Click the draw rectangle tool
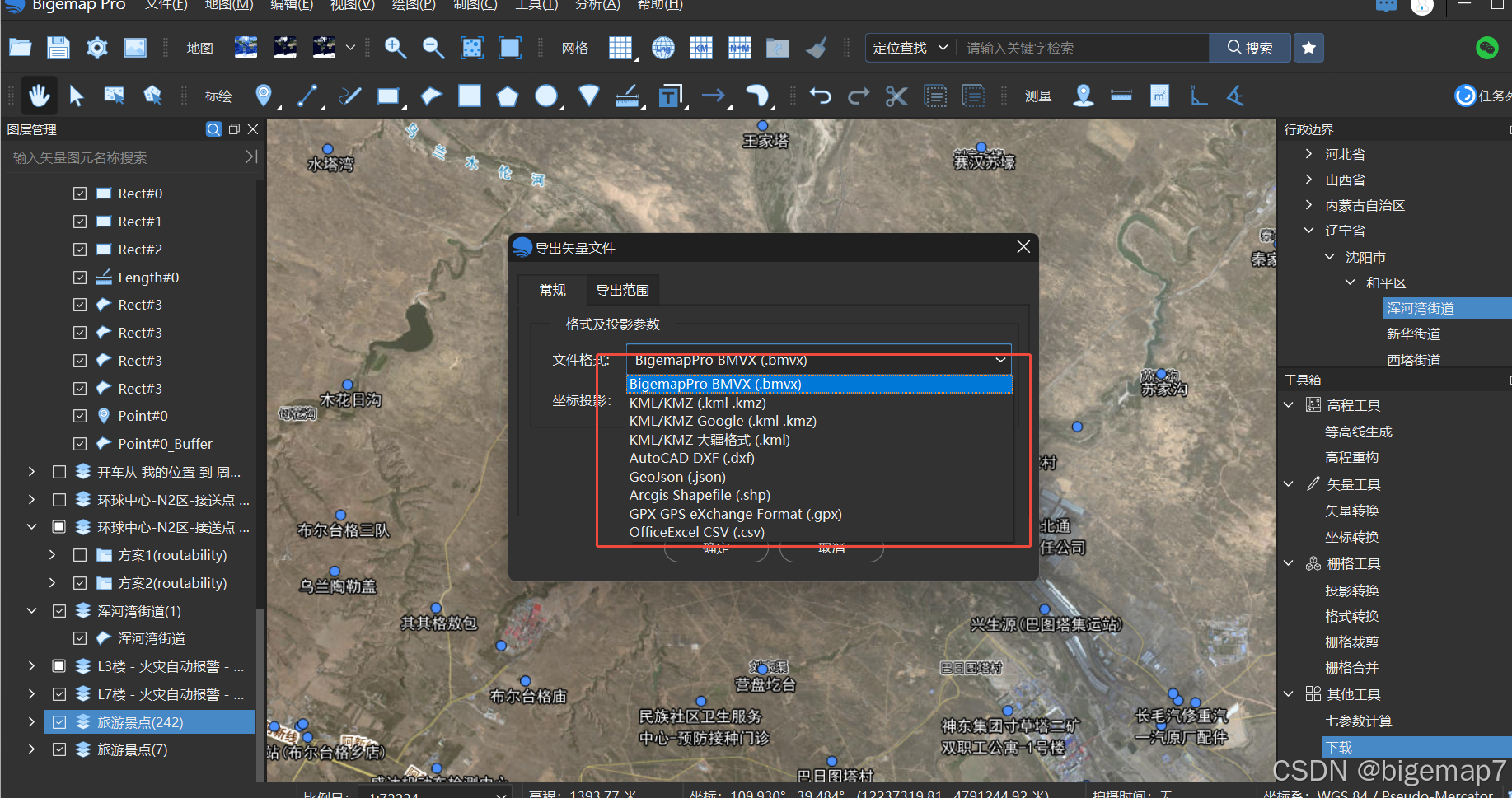 pyautogui.click(x=388, y=96)
